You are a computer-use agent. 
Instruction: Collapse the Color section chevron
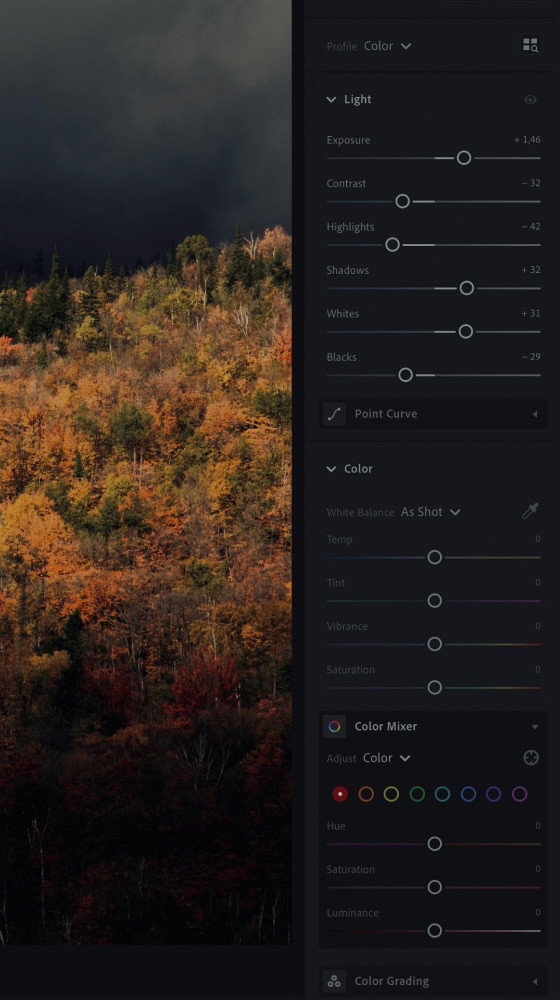(x=331, y=469)
